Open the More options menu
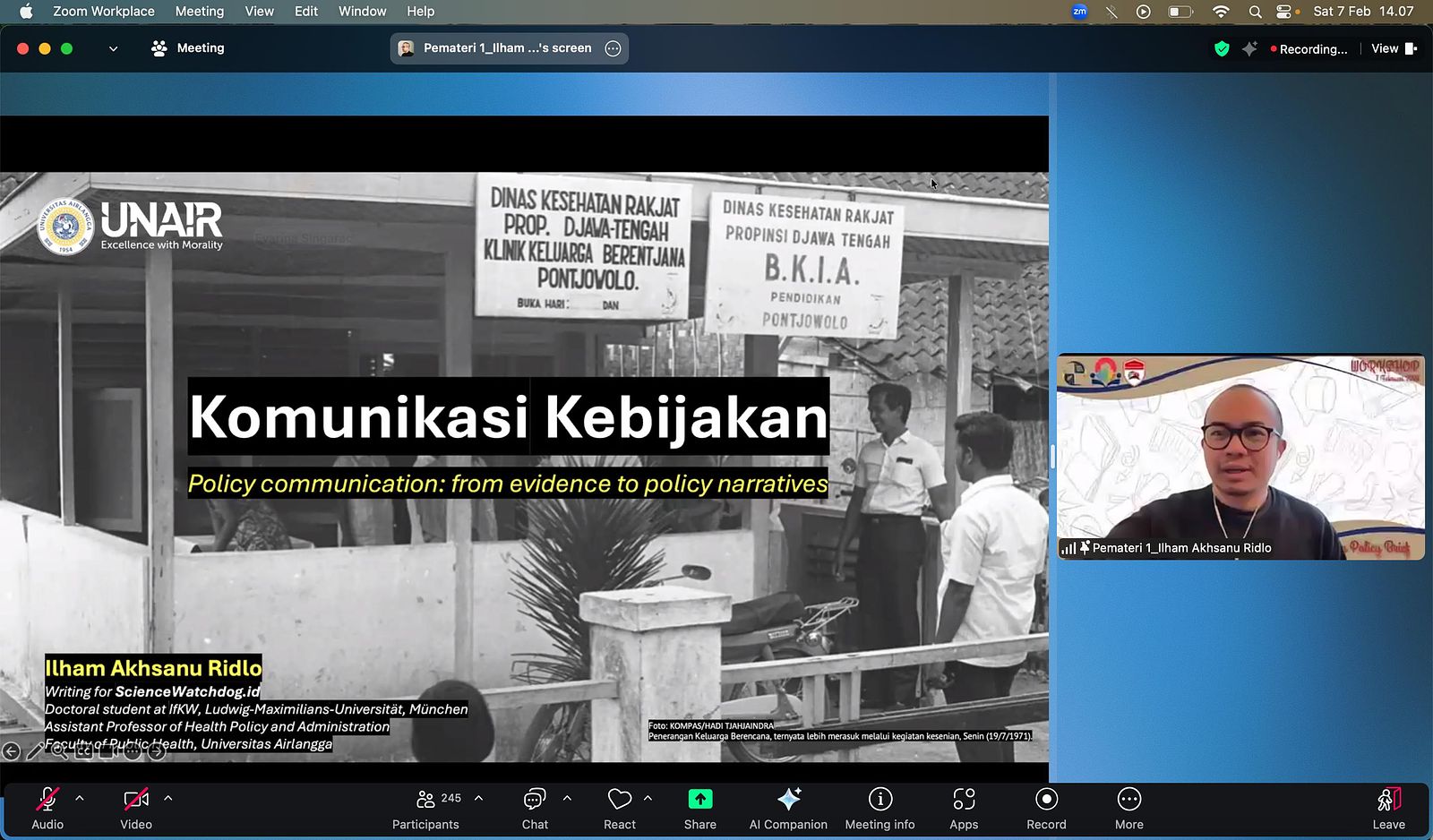Viewport: 1433px width, 840px height. click(x=1128, y=809)
